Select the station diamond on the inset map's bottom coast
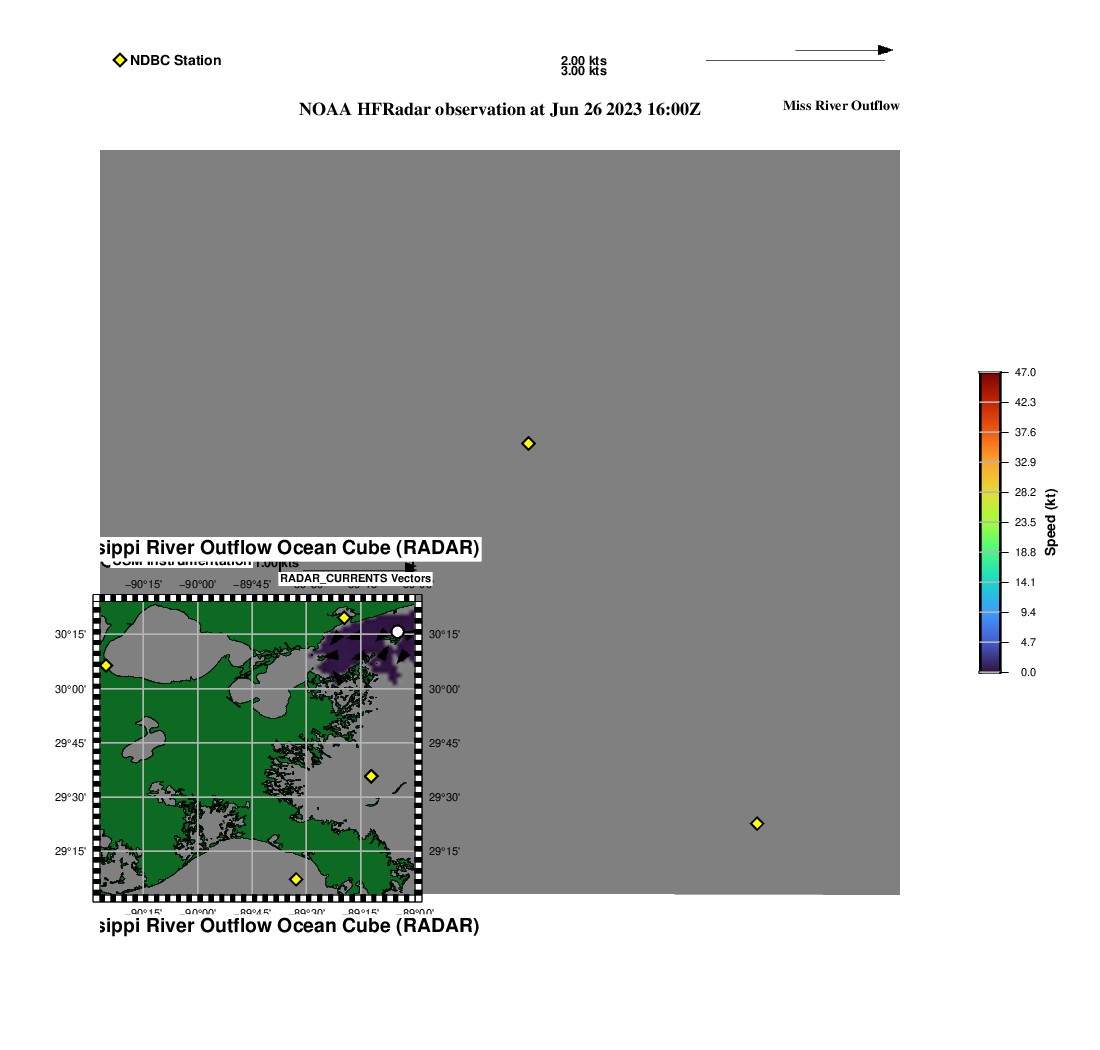The width and height of the screenshot is (1100, 1050). (x=296, y=879)
